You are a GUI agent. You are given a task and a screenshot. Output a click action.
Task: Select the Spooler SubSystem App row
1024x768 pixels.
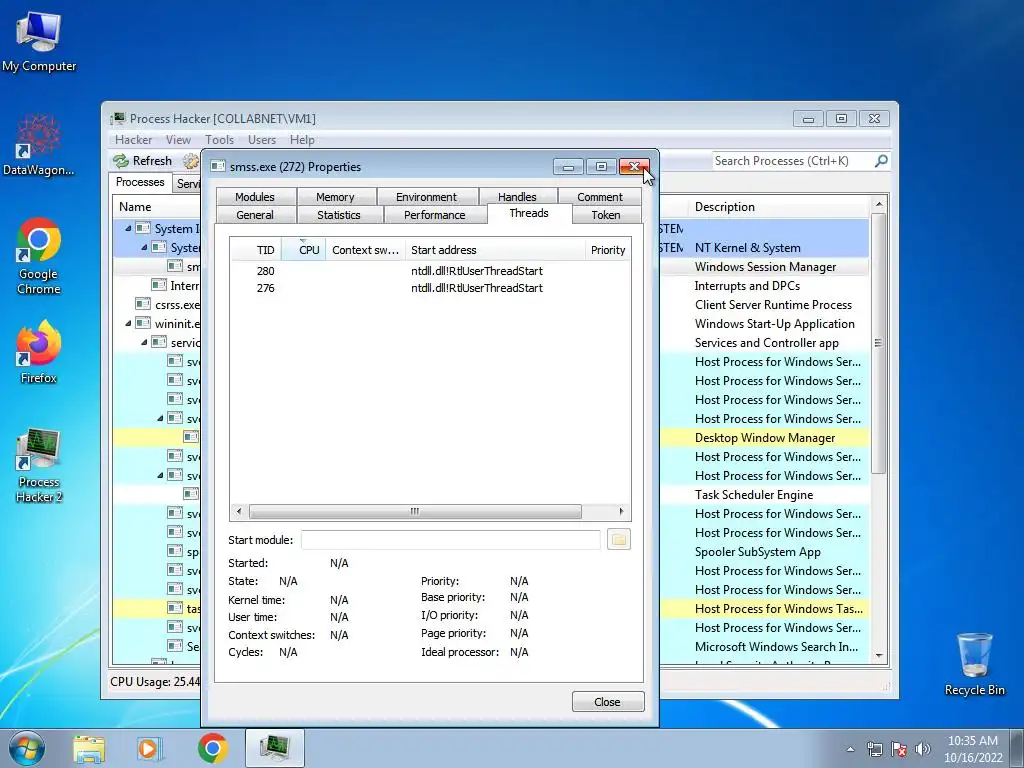point(491,552)
